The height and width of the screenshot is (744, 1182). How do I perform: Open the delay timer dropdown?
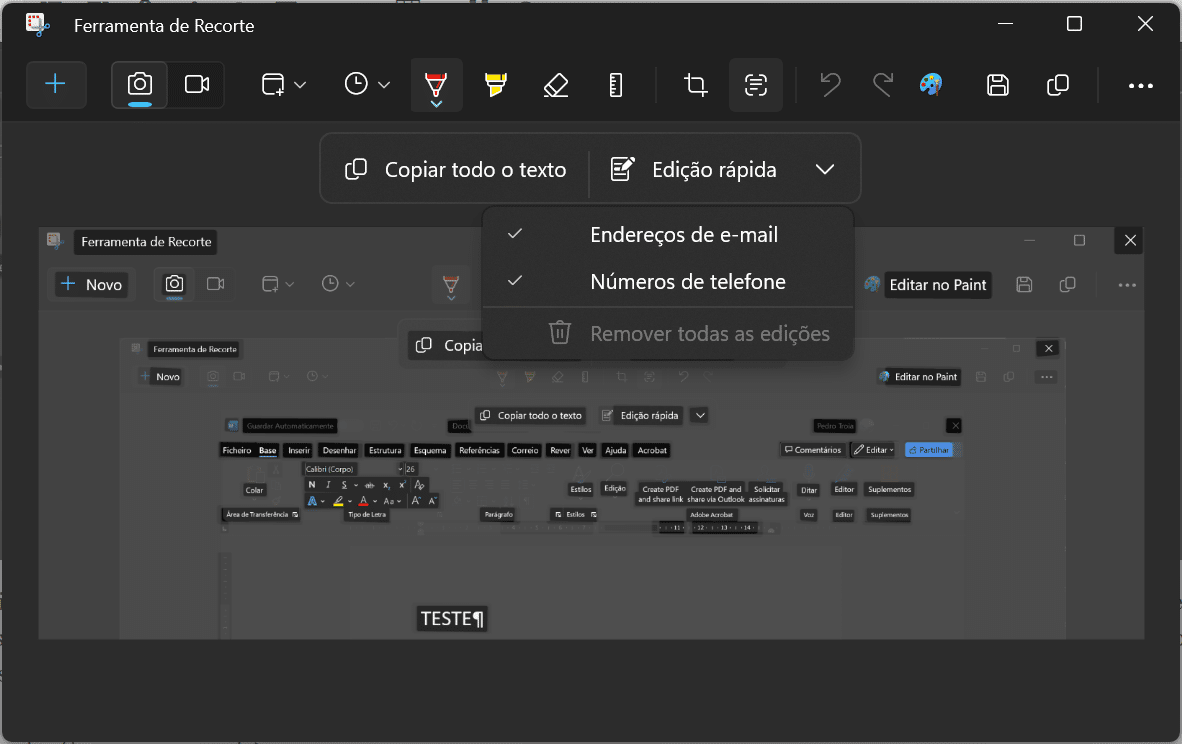click(x=367, y=85)
